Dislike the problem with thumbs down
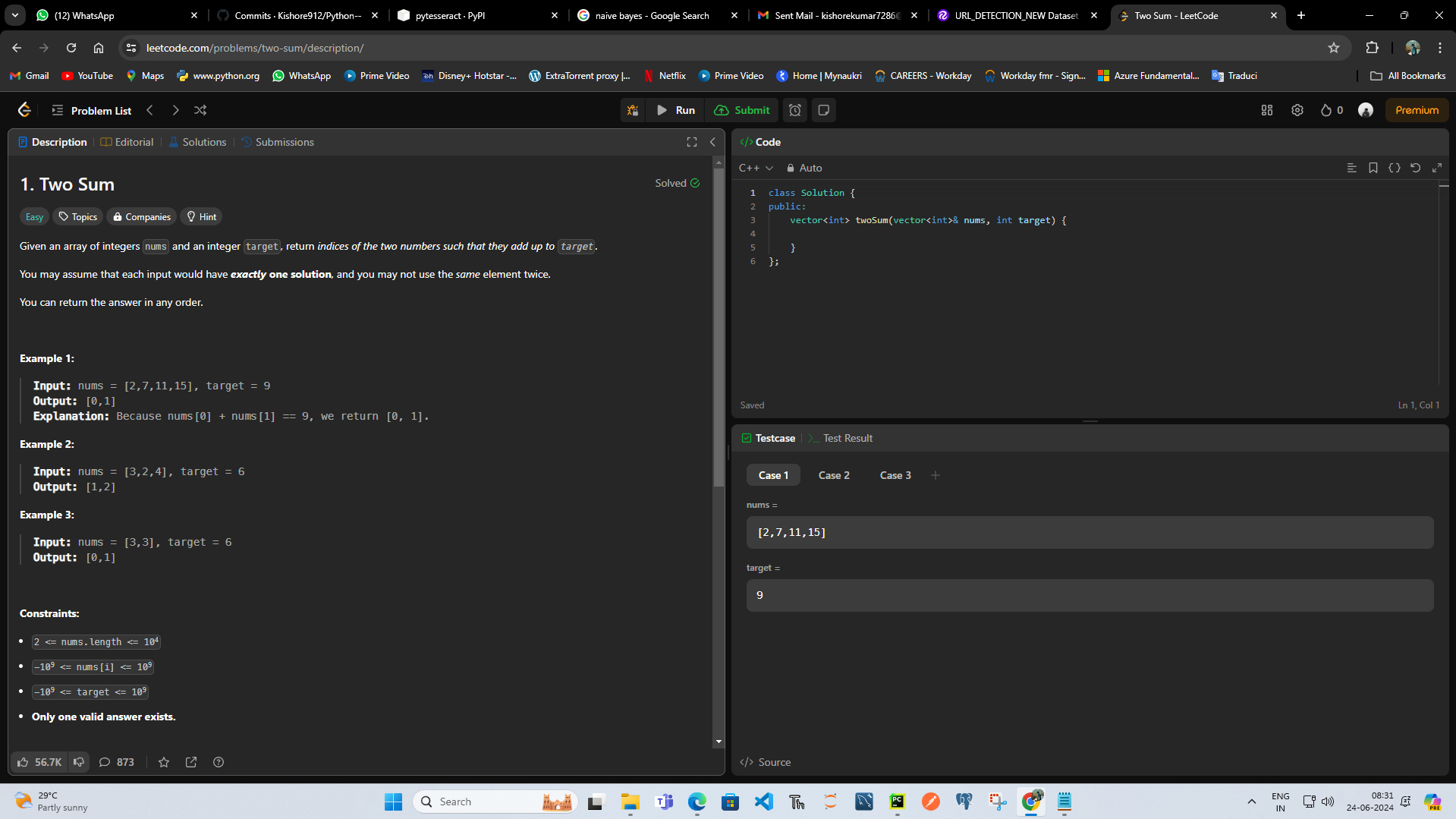 (x=79, y=762)
